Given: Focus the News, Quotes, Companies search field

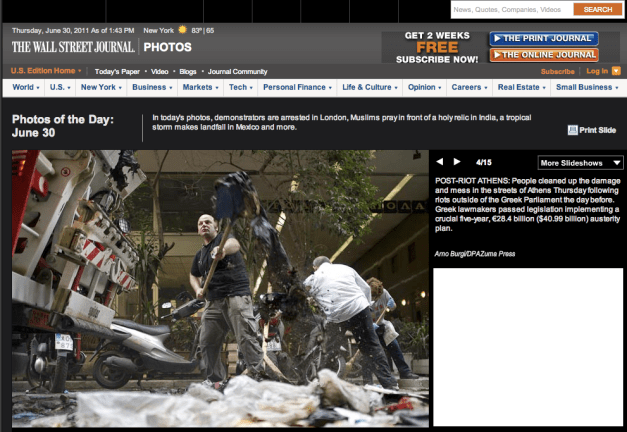Looking at the screenshot, I should [x=510, y=9].
